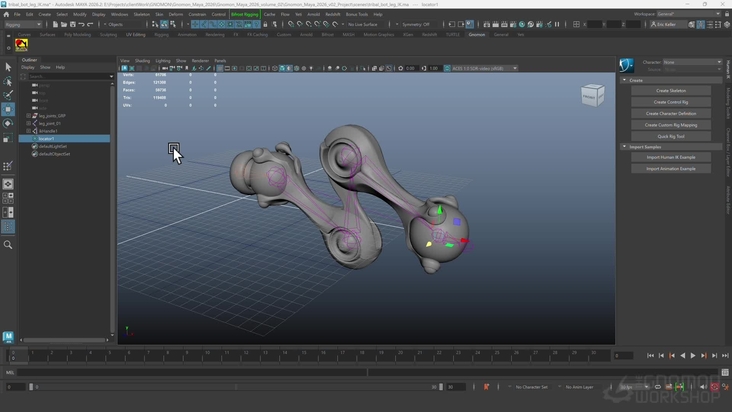Click the ViewCube in the viewport
732x412 pixels.
point(592,96)
